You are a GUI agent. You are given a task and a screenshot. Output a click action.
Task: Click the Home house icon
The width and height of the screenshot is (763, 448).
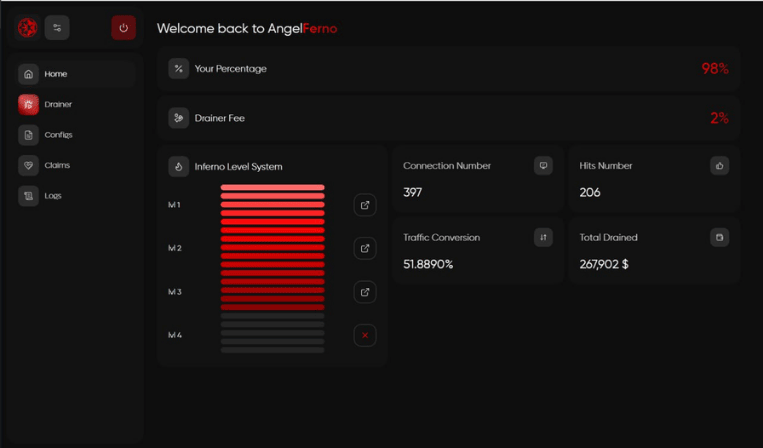[29, 74]
